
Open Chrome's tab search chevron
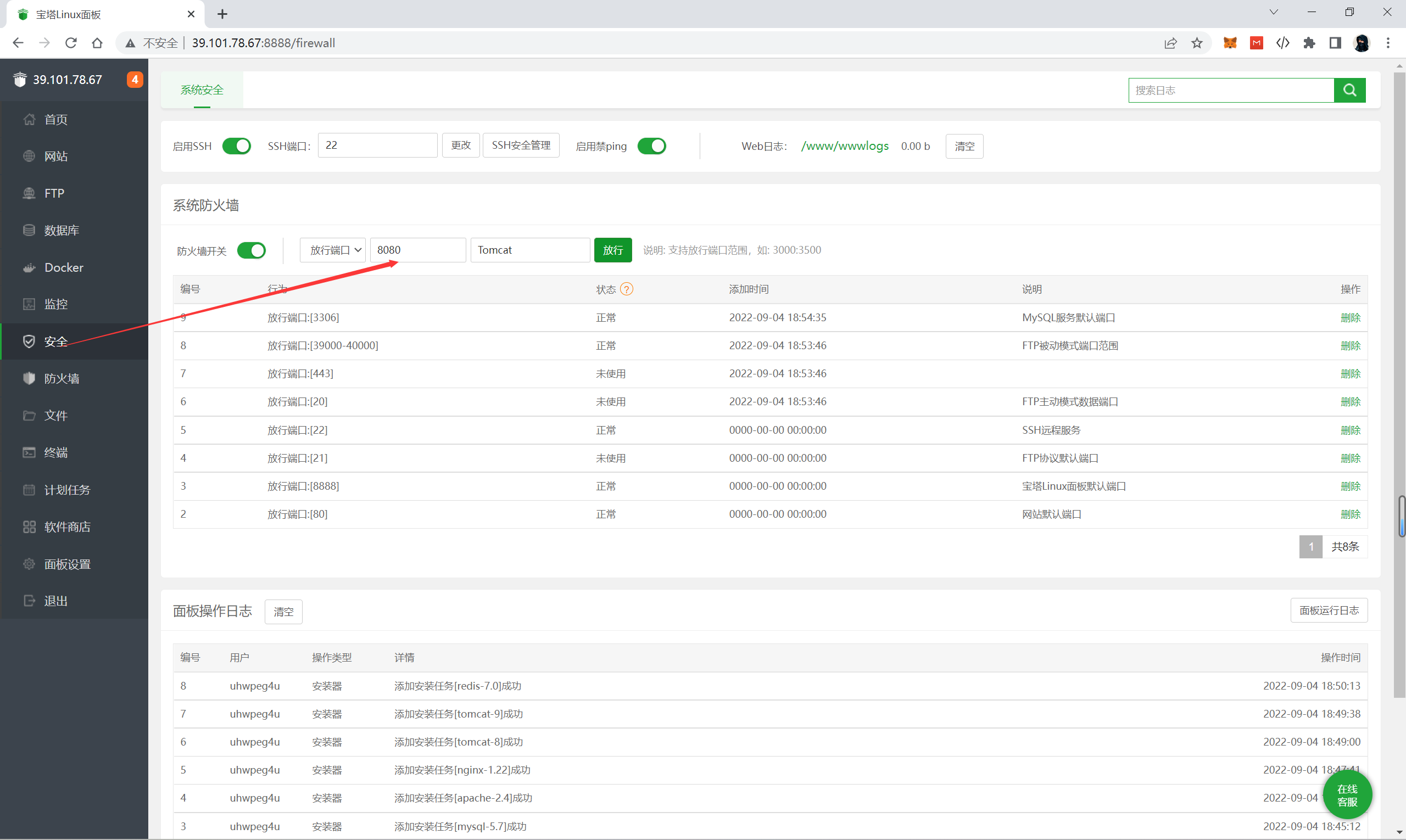(1274, 13)
